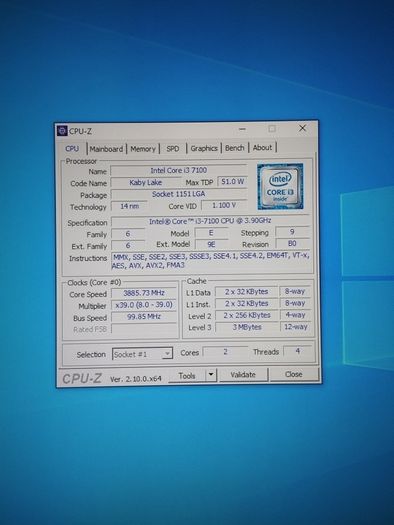Screen dimensions: 394x525
Task: Minimize the CPU-Z window
Action: click(x=243, y=129)
